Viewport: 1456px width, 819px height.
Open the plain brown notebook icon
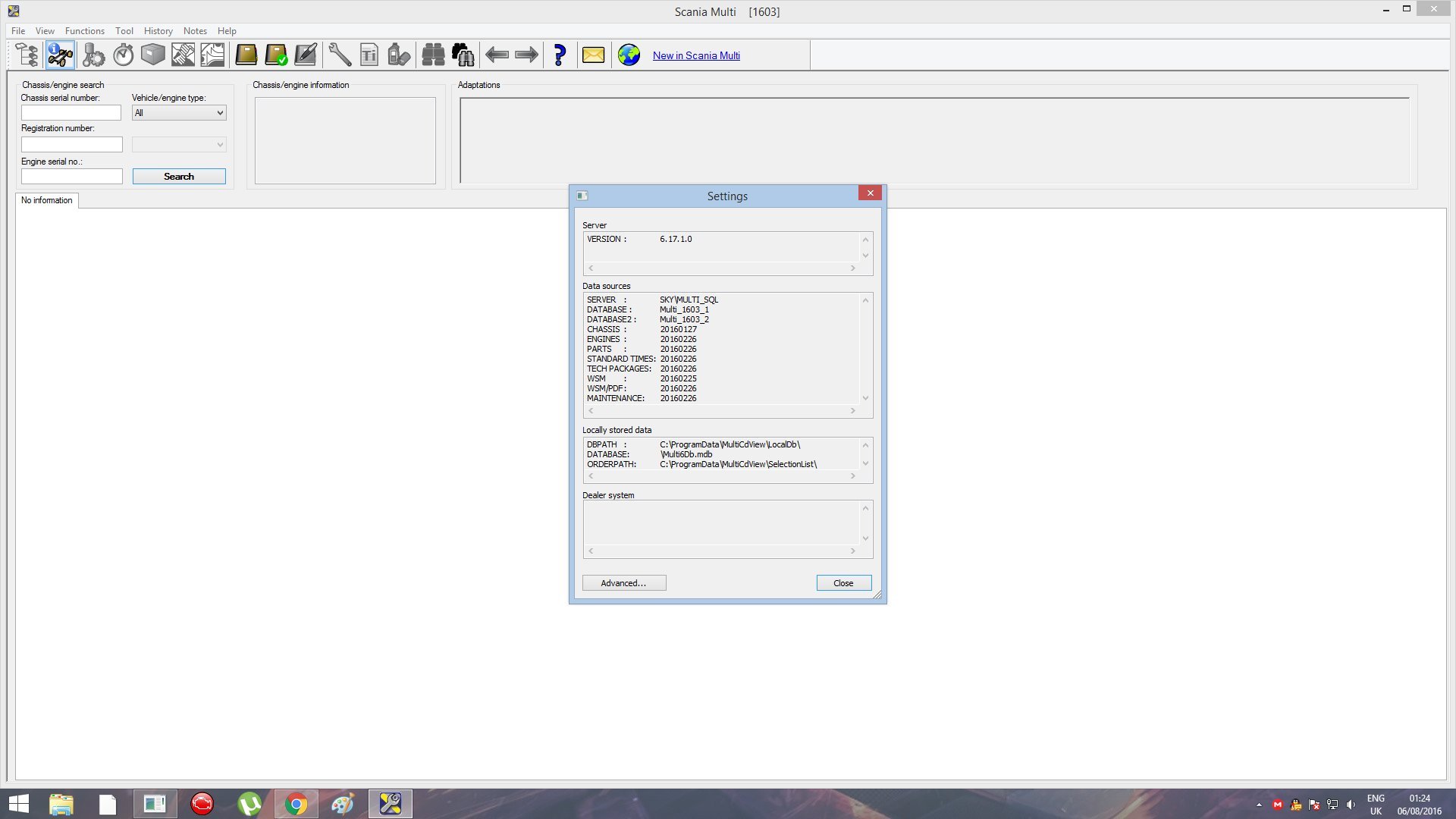246,55
